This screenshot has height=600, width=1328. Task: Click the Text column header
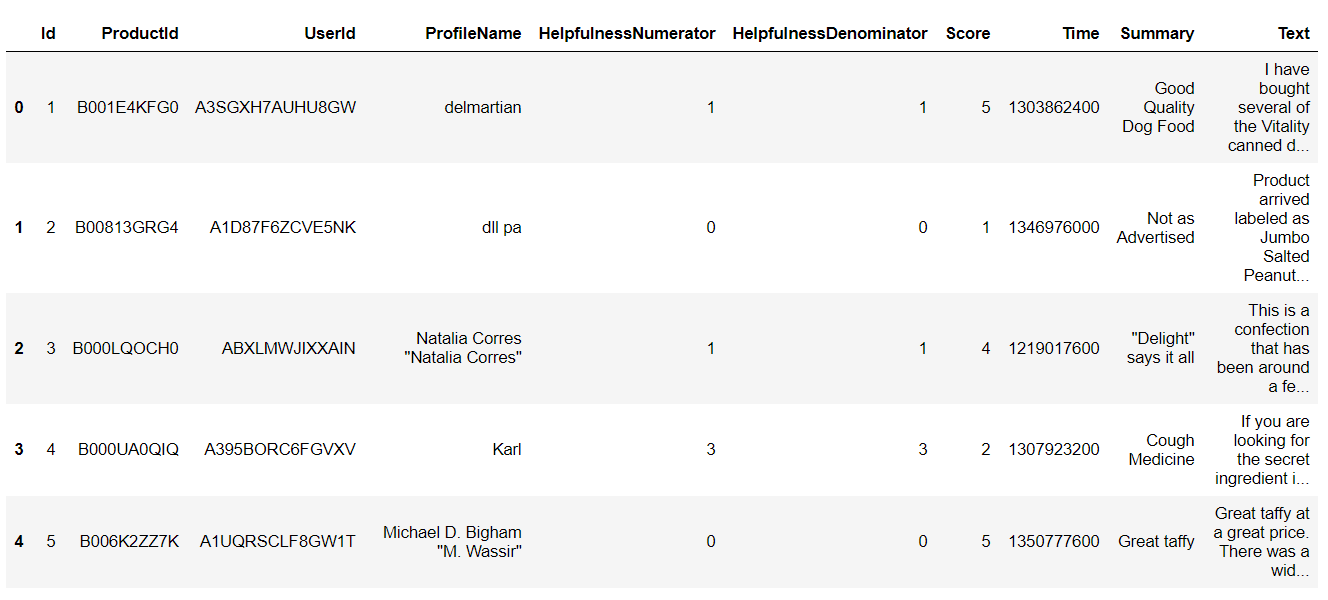(x=1293, y=33)
